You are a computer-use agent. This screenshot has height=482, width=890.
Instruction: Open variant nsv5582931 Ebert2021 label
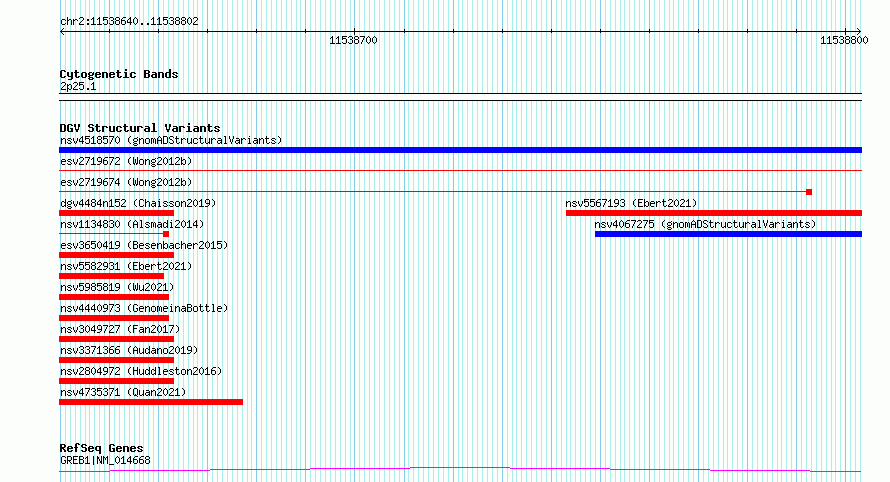pos(126,266)
